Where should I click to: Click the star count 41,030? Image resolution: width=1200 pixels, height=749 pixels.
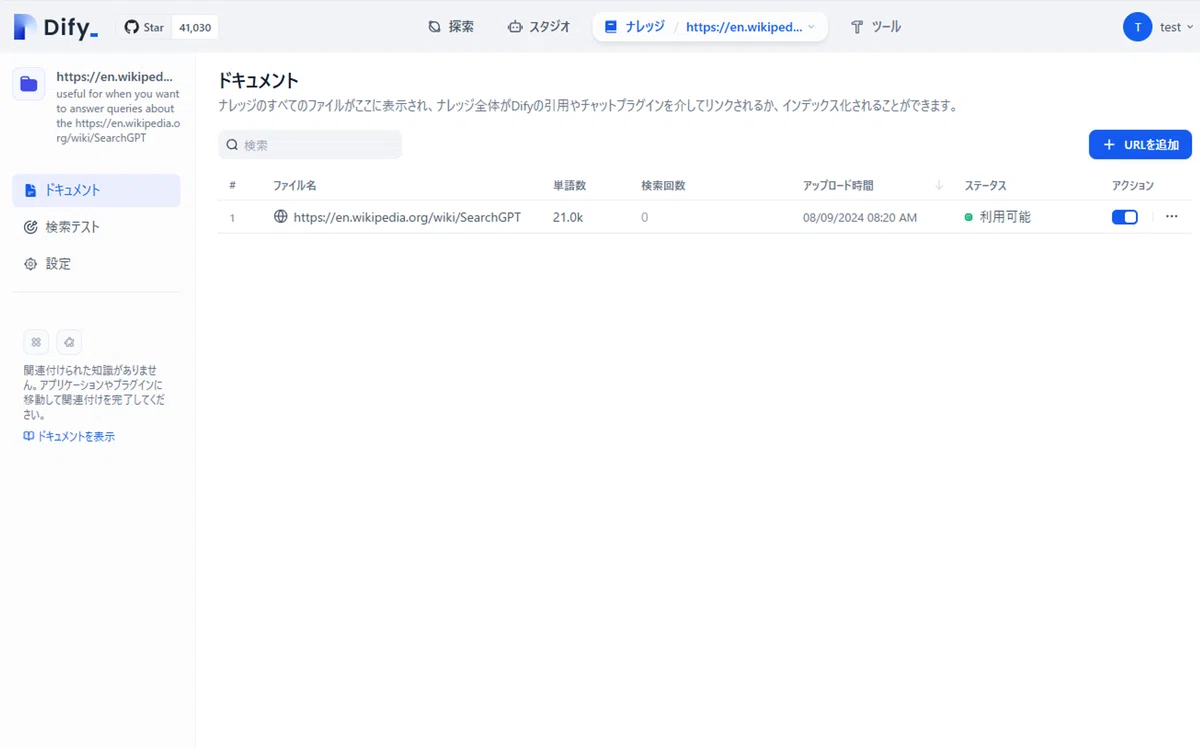pos(195,27)
